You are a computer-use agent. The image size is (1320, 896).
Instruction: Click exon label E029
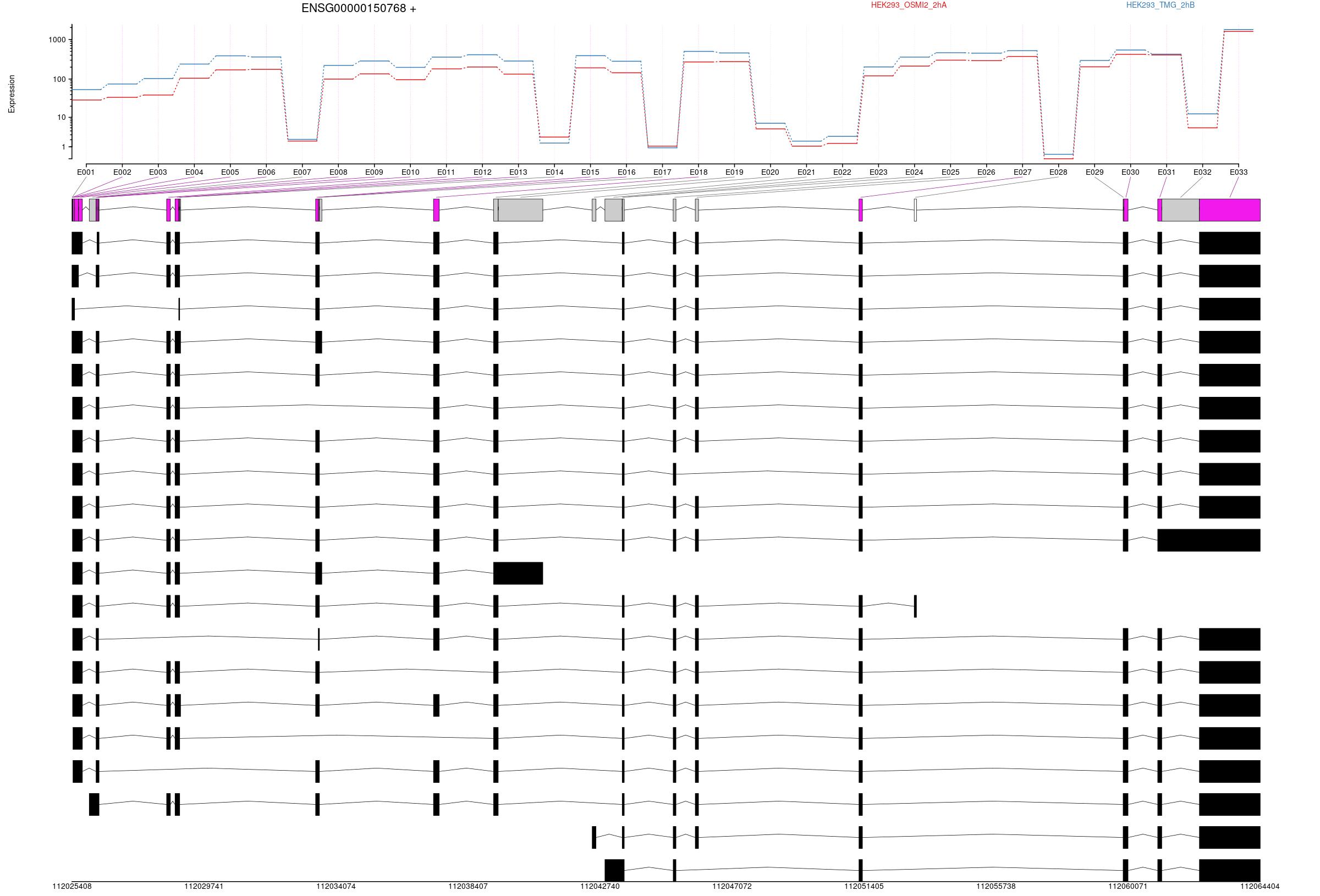tap(1095, 172)
